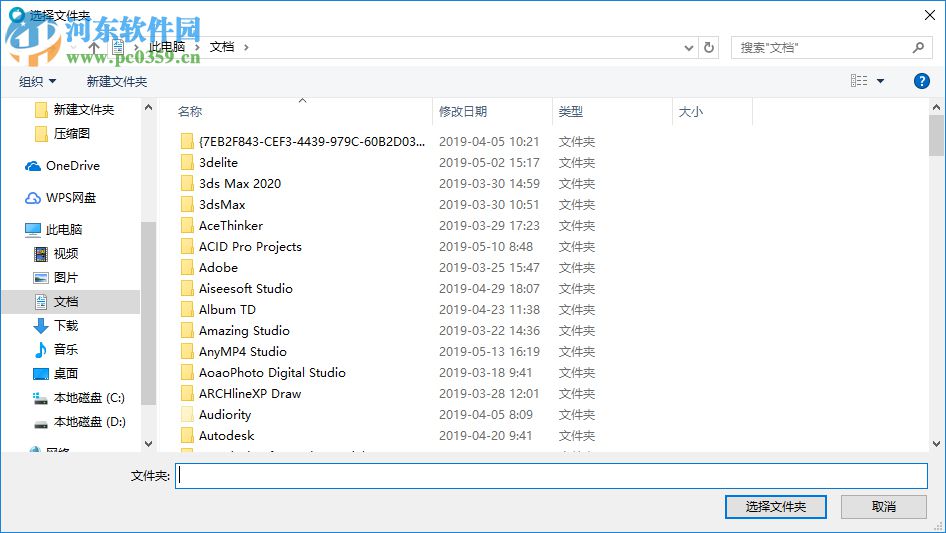946x533 pixels.
Task: Click the folder icon of Autodesk
Action: (187, 435)
